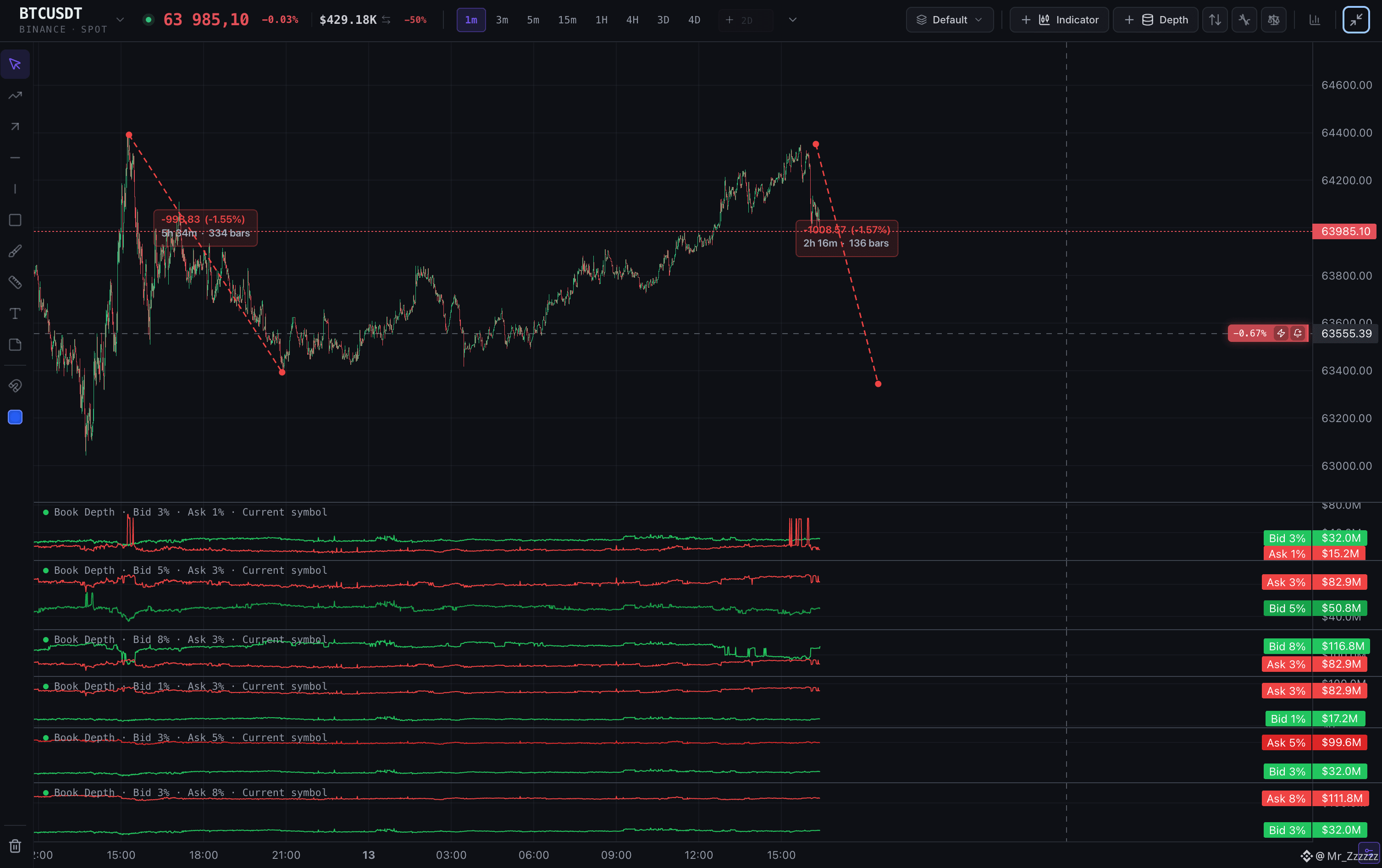The height and width of the screenshot is (868, 1382).
Task: Toggle the dot of Bid 8% Ask 3% panel
Action: (46, 639)
